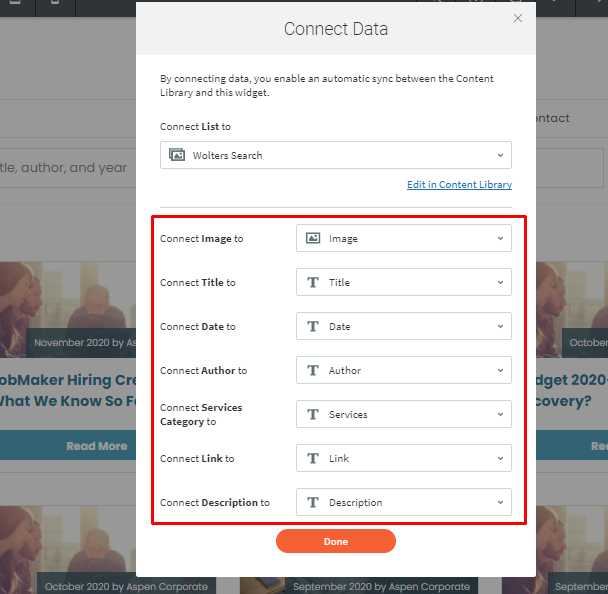Viewport: 608px width, 594px height.
Task: Expand the Connect List dropdown arrow
Action: click(500, 155)
